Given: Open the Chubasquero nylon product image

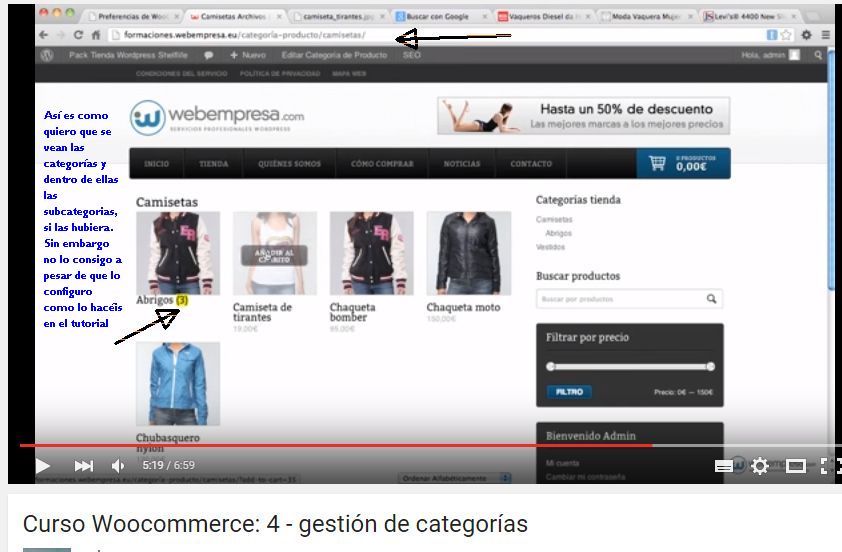Looking at the screenshot, I should [178, 384].
